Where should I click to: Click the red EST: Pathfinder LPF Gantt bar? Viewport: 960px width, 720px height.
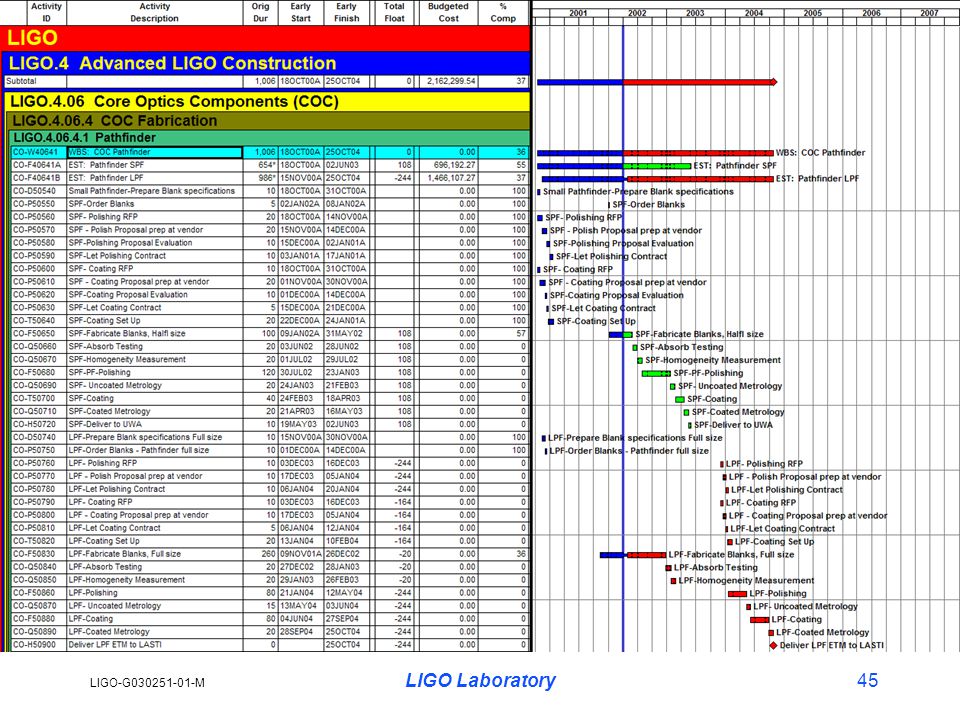coord(700,179)
